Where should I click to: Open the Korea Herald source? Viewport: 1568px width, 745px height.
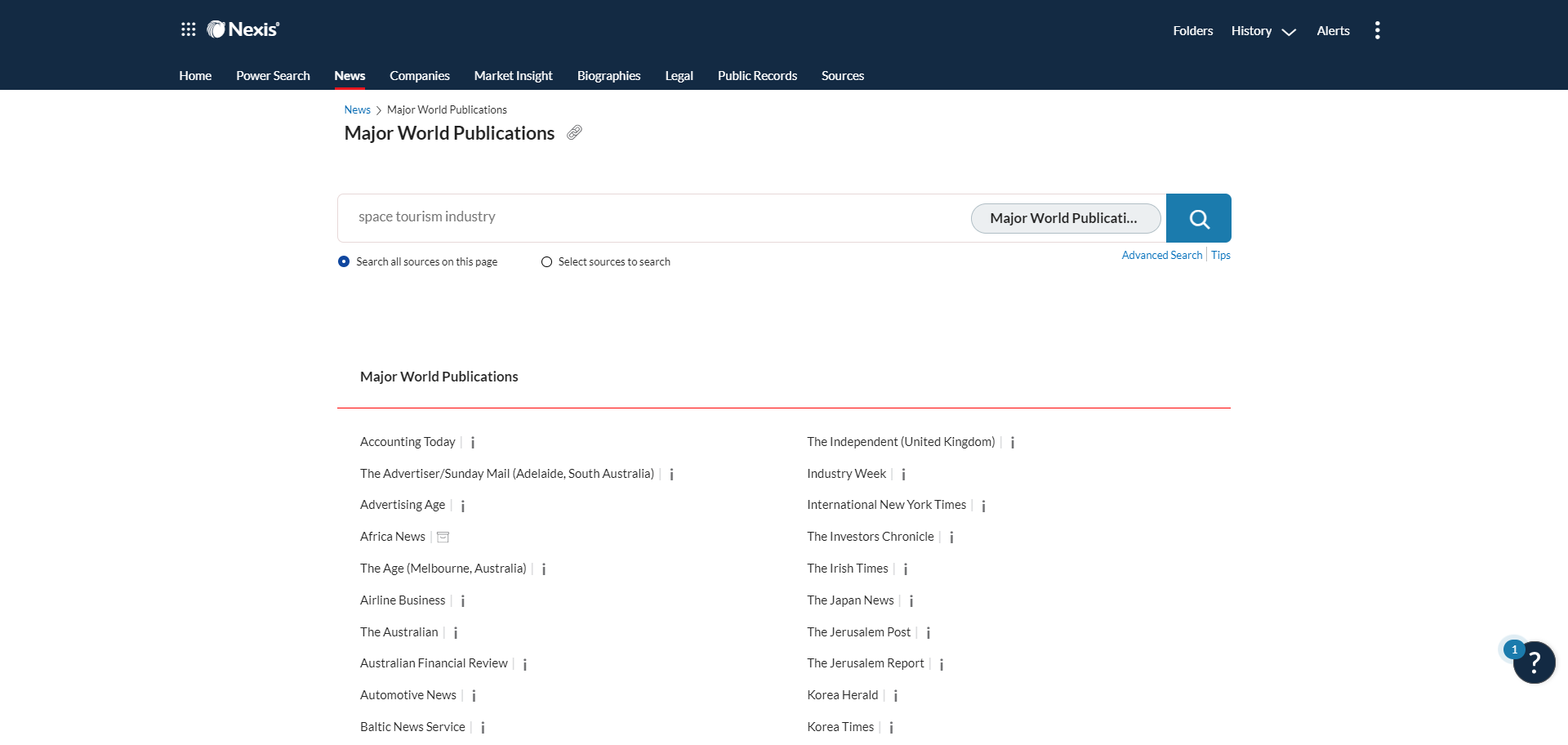842,695
